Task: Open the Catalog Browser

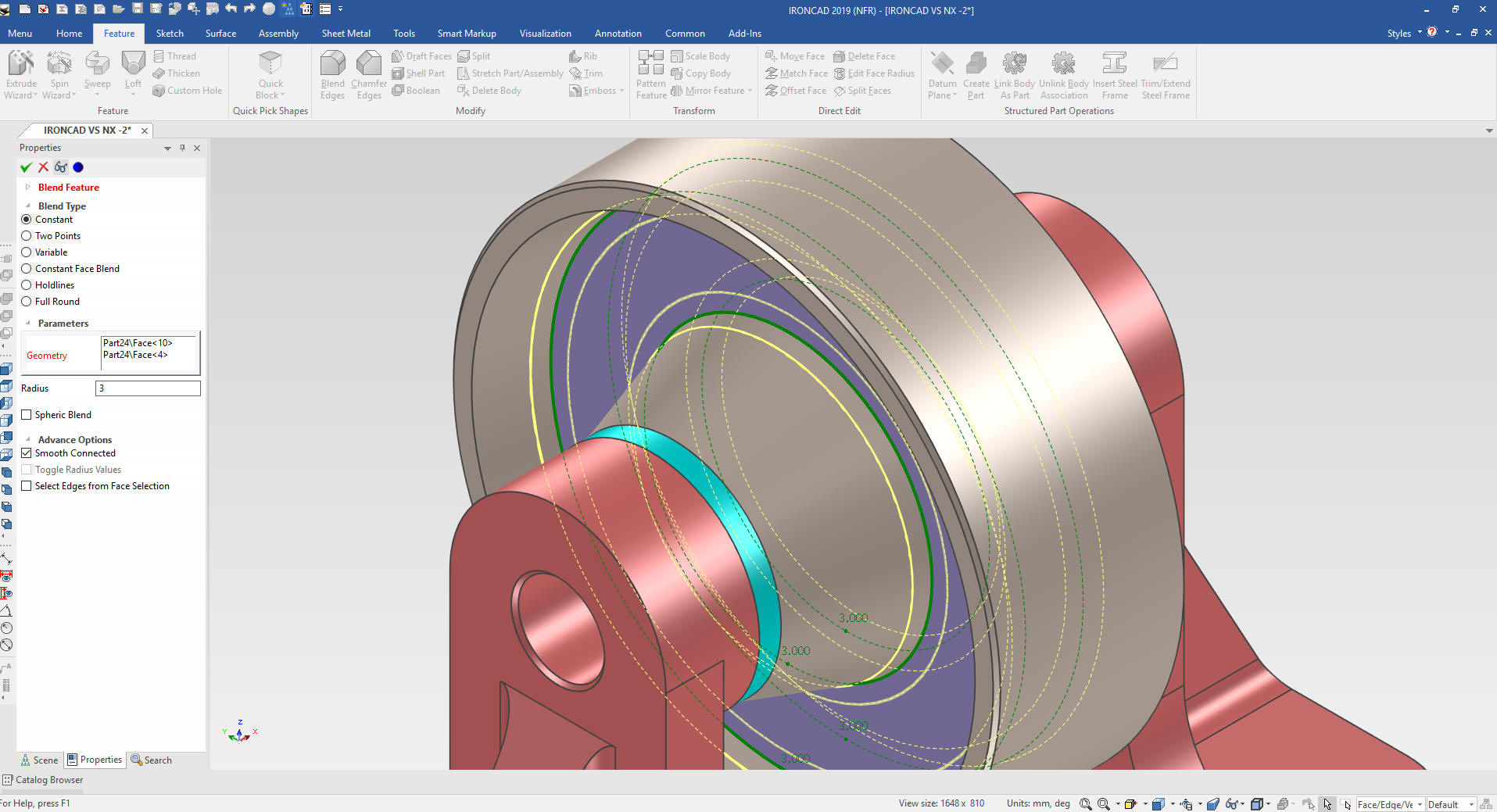Action: 43,780
